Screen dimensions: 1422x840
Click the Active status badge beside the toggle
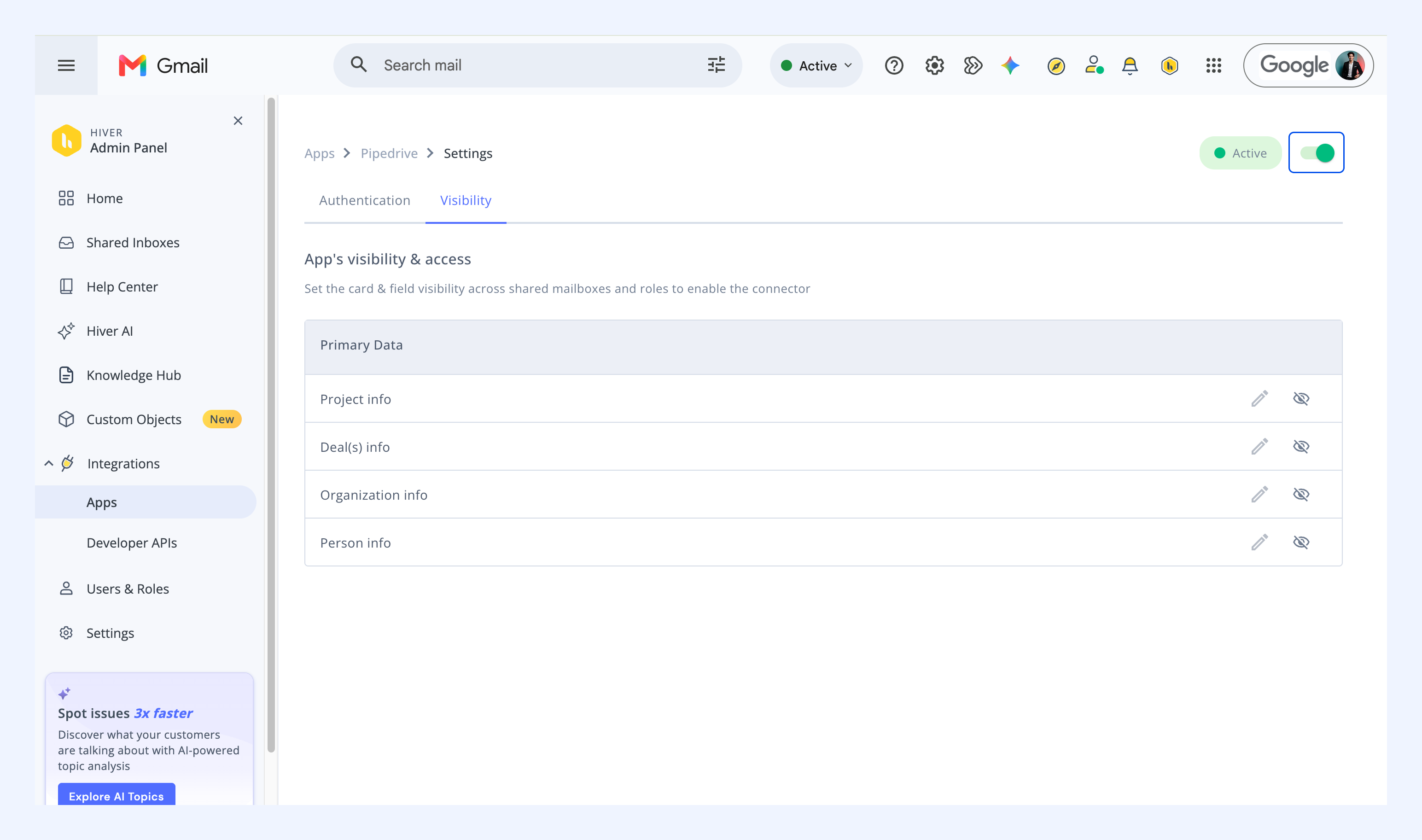(x=1241, y=153)
